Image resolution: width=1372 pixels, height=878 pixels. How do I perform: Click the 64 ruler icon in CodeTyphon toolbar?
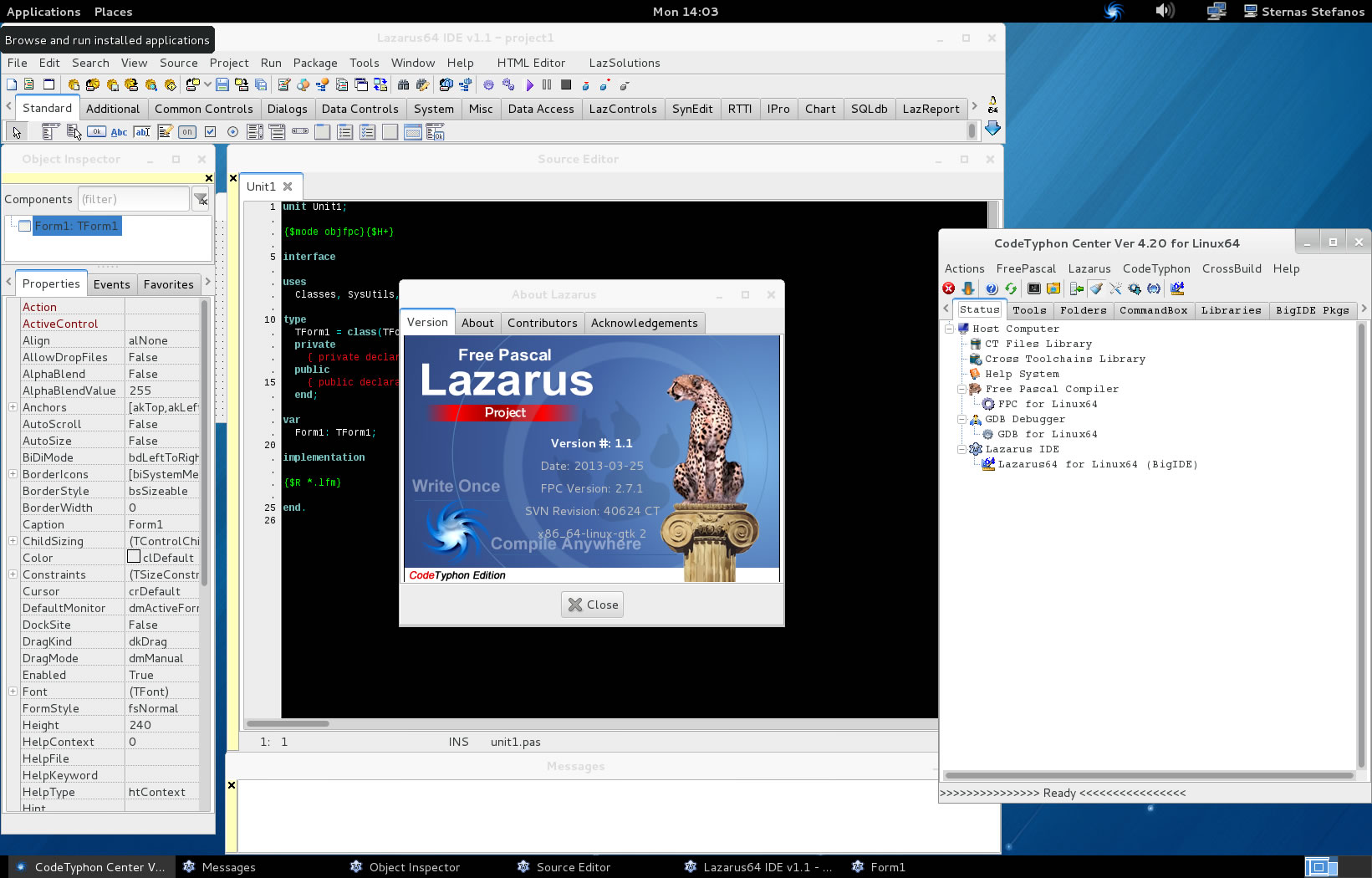point(1177,288)
